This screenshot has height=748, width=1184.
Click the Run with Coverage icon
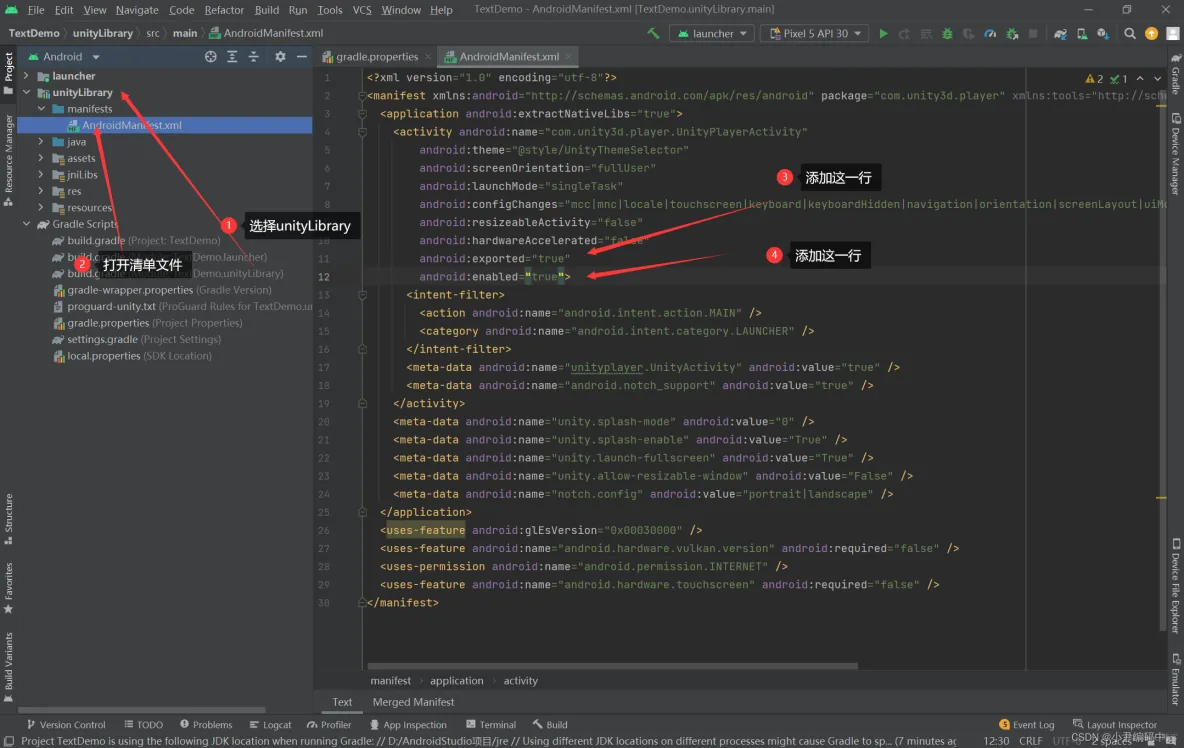pos(968,33)
